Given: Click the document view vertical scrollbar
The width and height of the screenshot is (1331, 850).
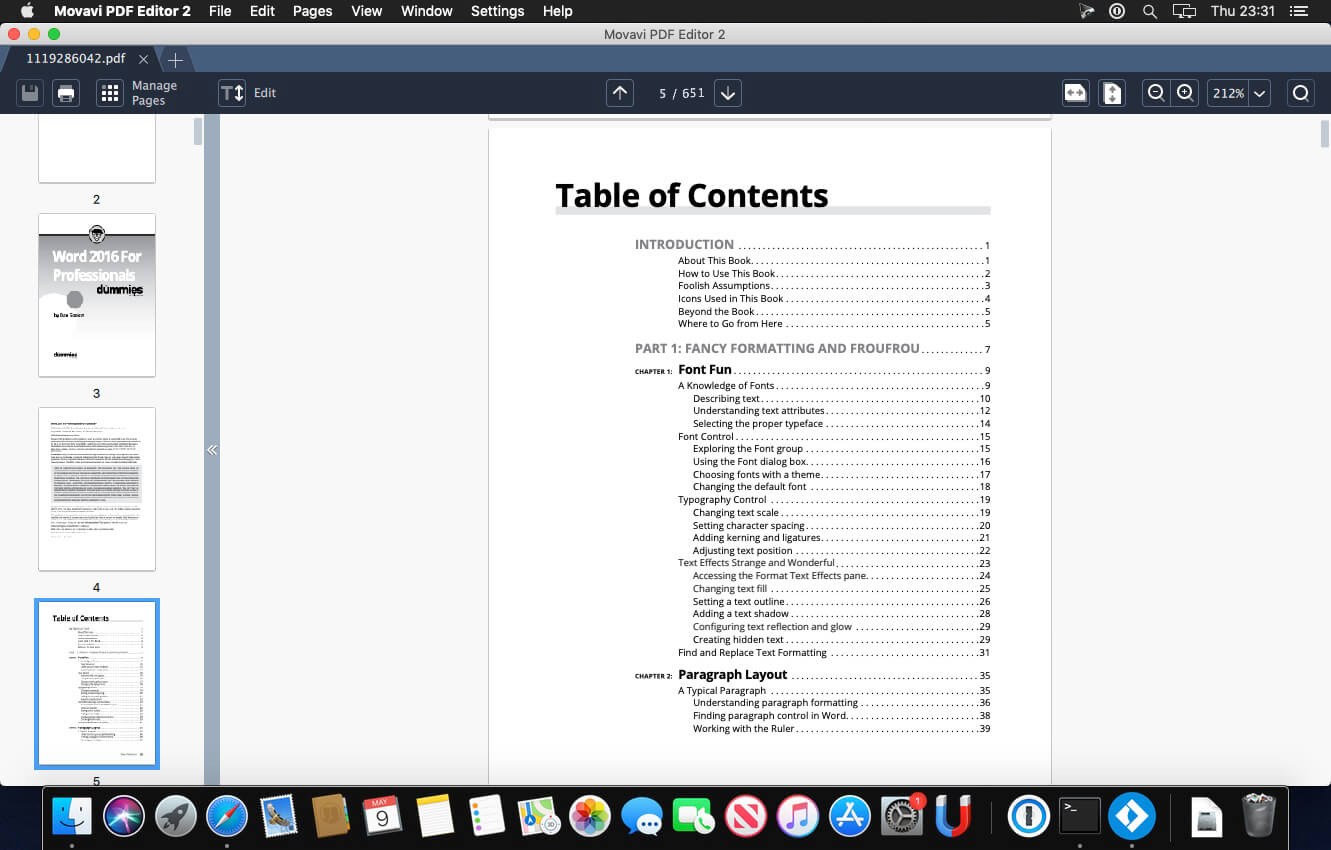Looking at the screenshot, I should [1325, 133].
